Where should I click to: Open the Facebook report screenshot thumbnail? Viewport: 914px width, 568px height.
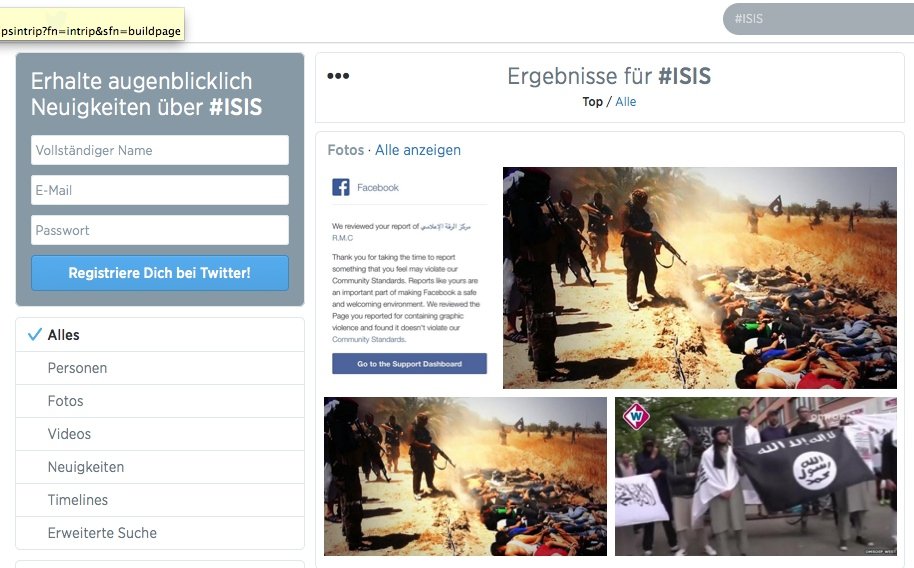tap(409, 278)
